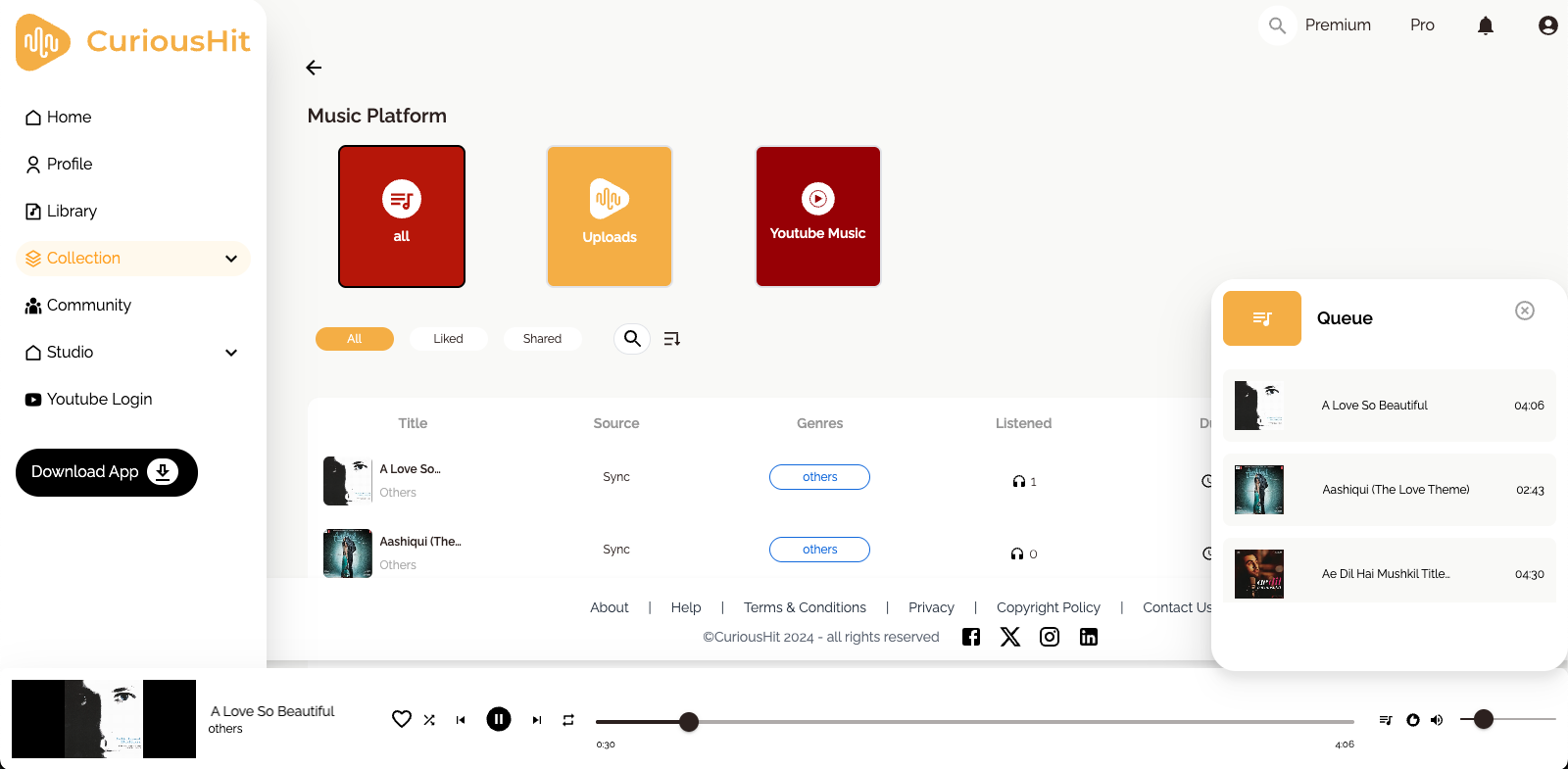The image size is (1568, 769).
Task: Switch to the Shared filter tab
Action: [x=542, y=339]
